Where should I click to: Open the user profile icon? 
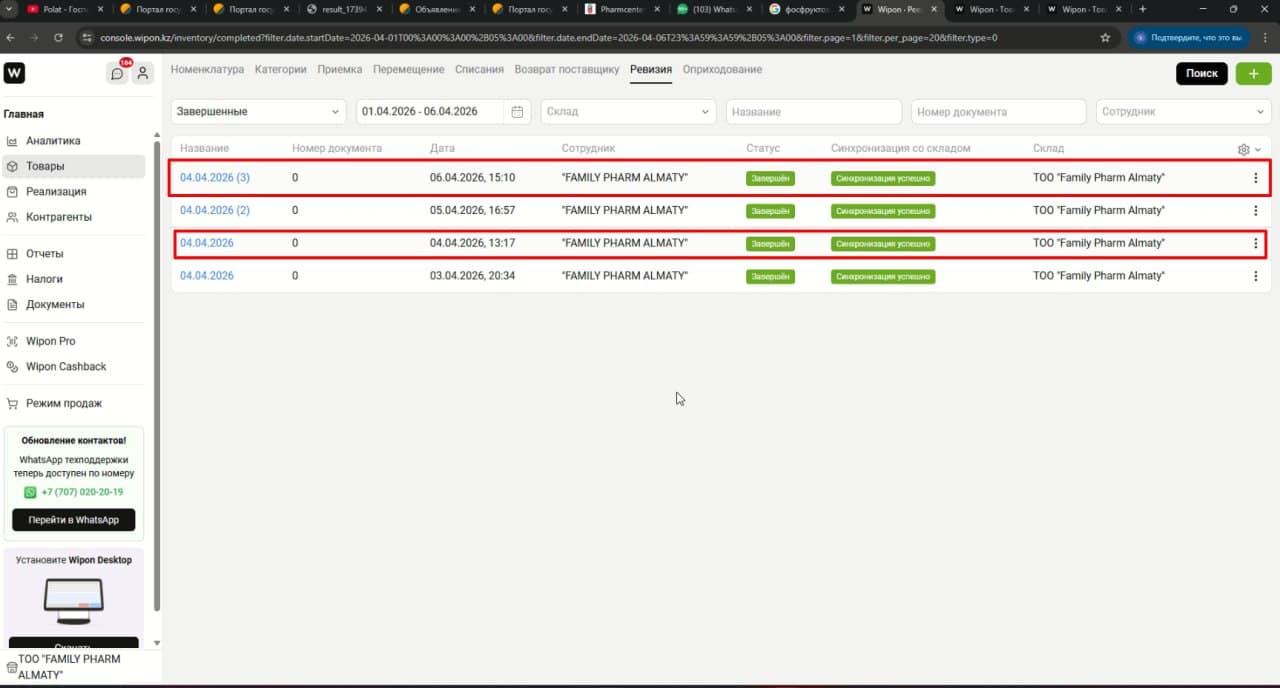[x=143, y=73]
